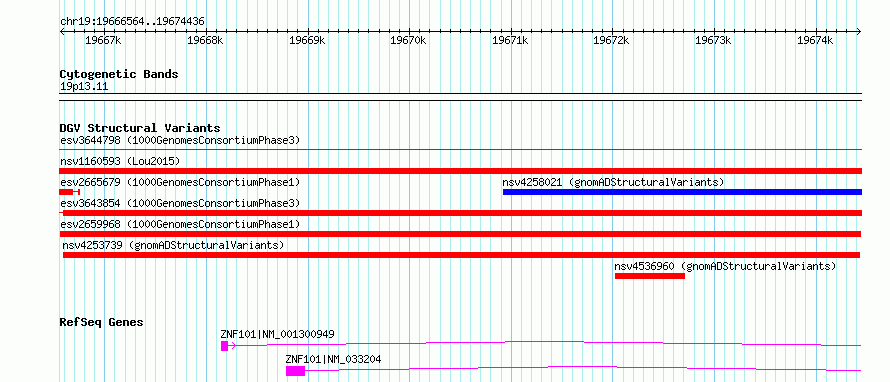Select the short nsv4536960 red bar
Image resolution: width=890 pixels, height=382 pixels.
point(650,276)
